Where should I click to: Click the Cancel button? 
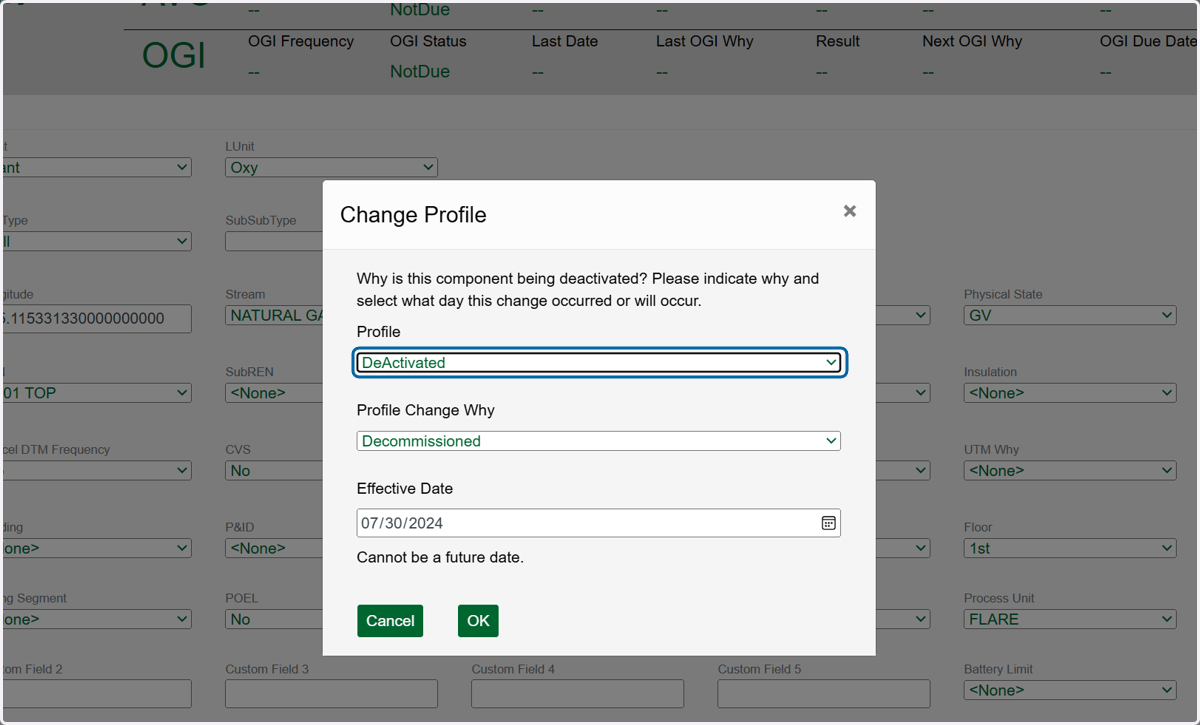click(x=390, y=621)
